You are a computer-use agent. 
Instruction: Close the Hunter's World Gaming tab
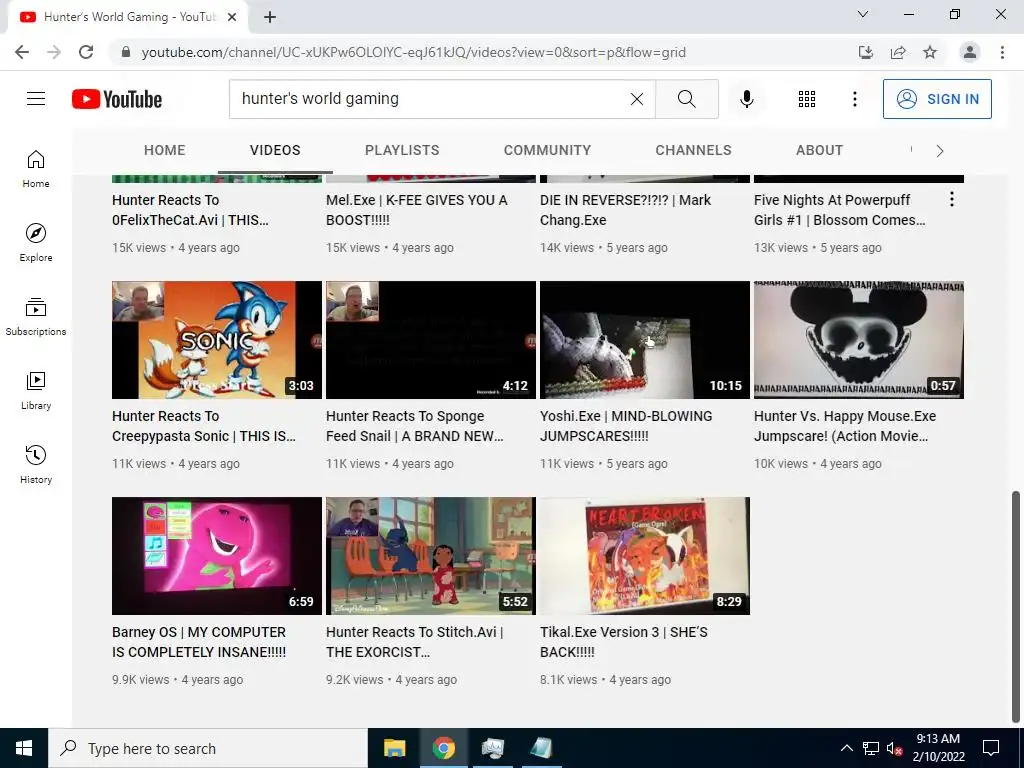pyautogui.click(x=232, y=17)
